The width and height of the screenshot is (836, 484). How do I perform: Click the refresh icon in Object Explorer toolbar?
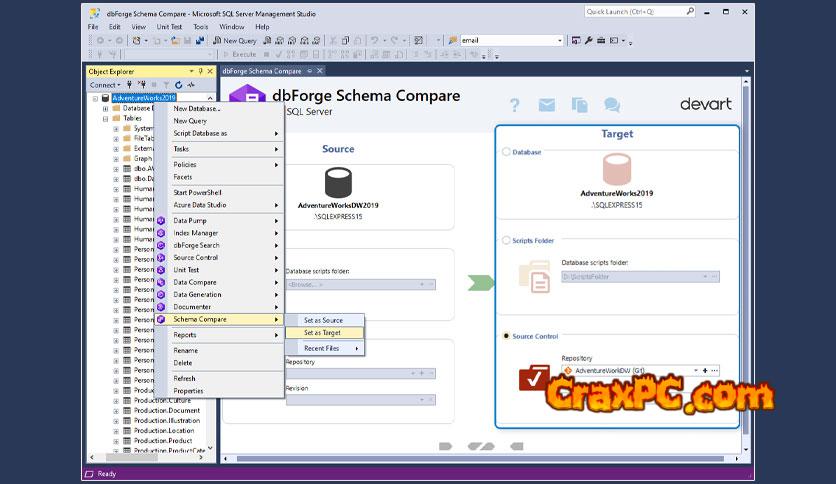pos(179,85)
